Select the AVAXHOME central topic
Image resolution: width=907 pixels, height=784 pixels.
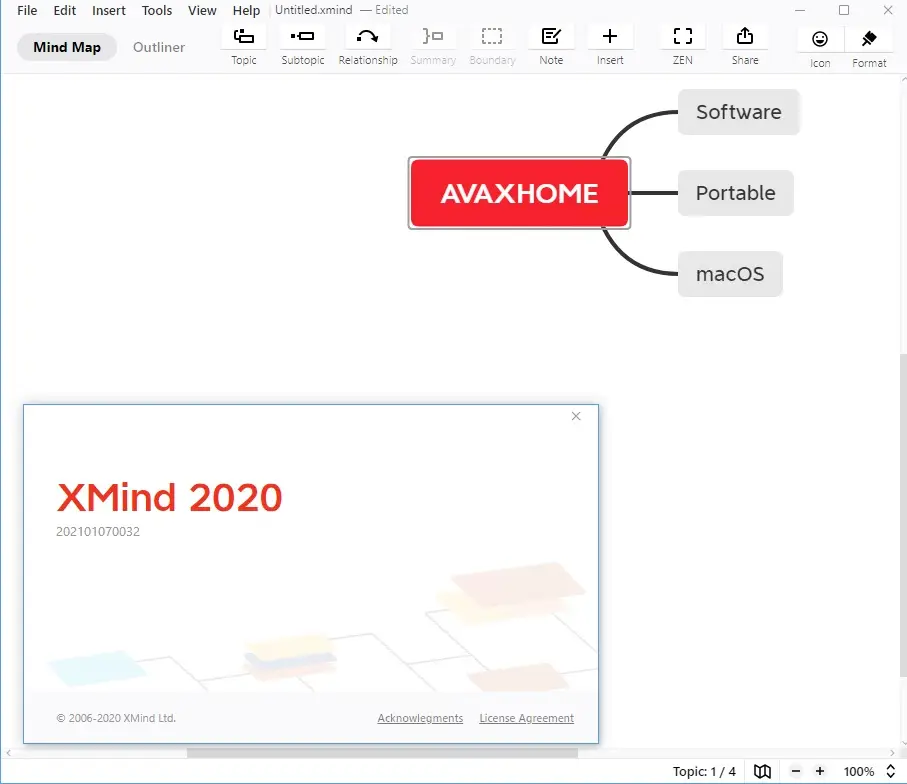point(519,193)
